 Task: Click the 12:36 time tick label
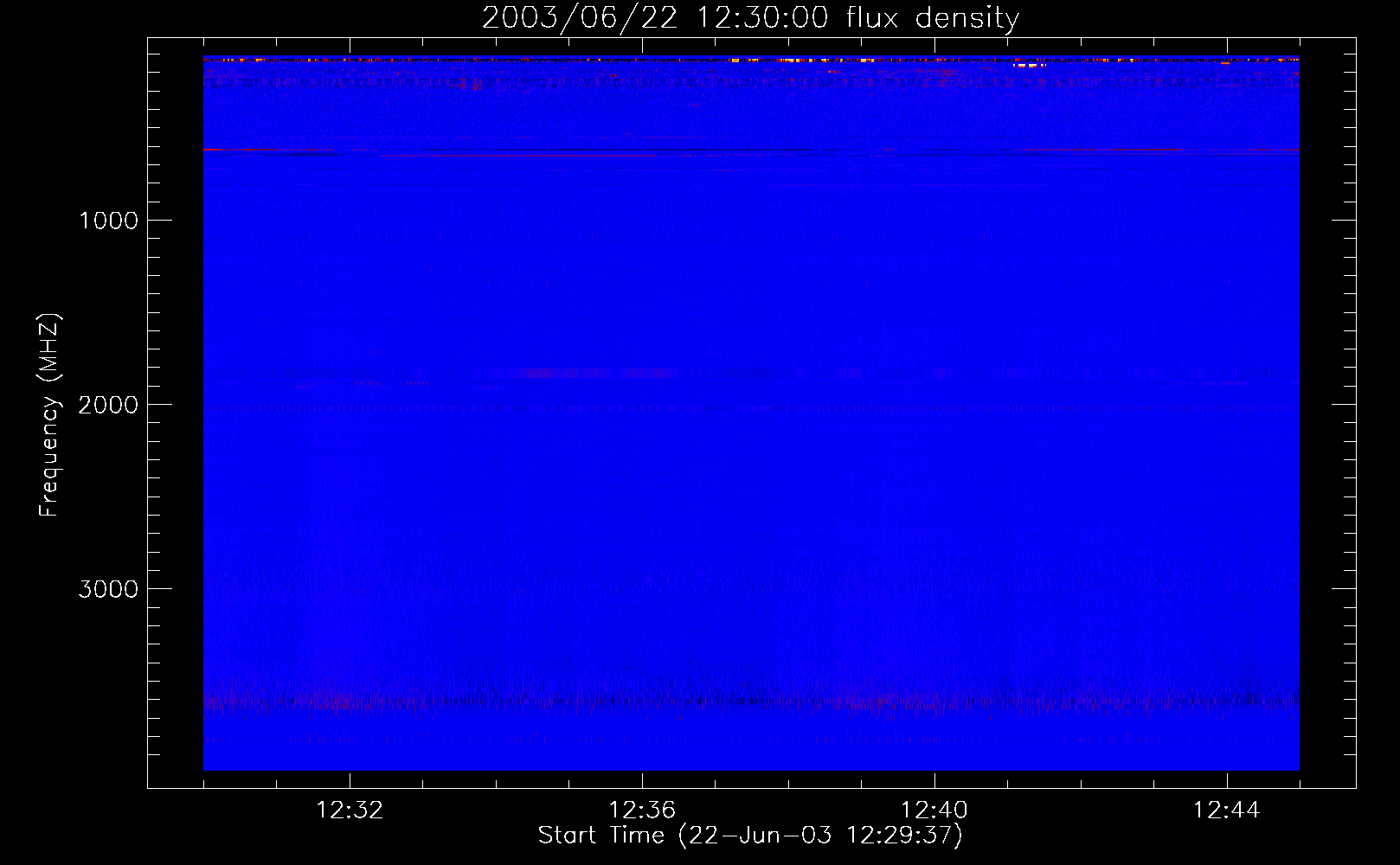642,811
